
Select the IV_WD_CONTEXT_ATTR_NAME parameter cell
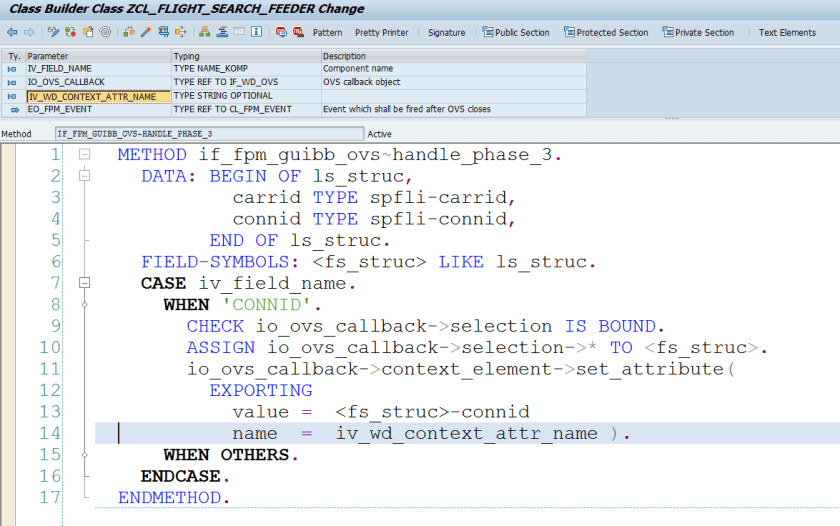[x=98, y=96]
